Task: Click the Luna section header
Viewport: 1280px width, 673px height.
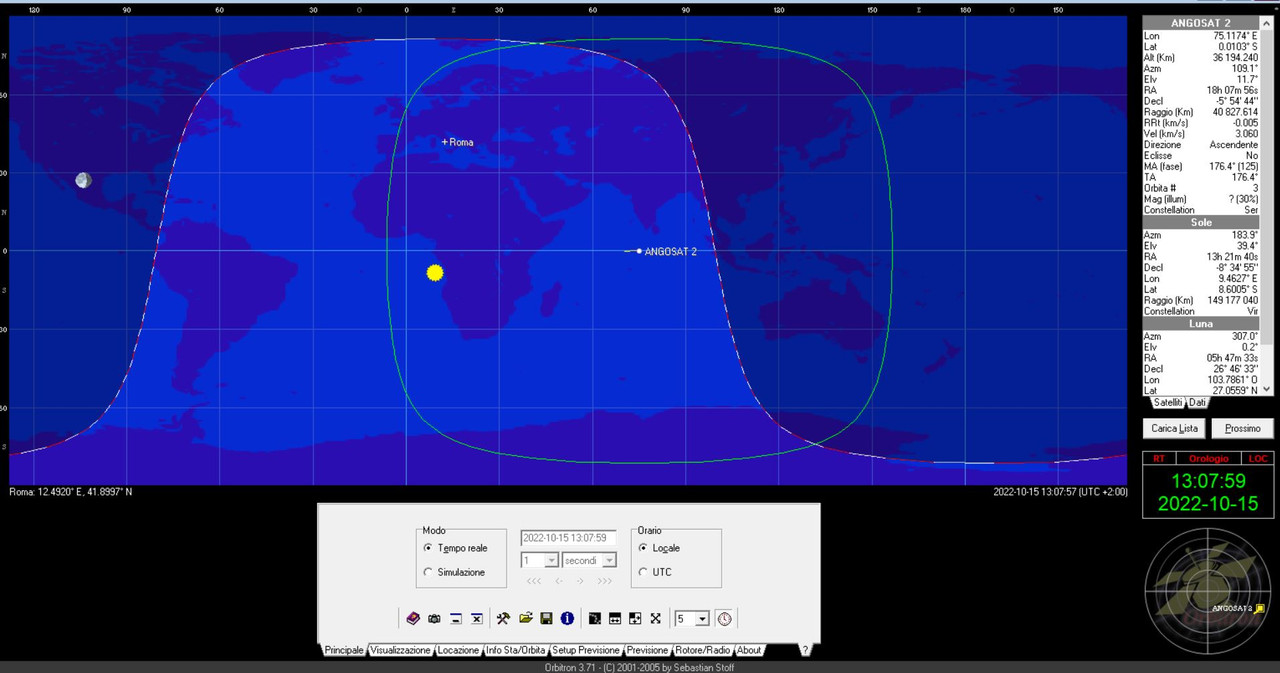Action: [x=1201, y=324]
